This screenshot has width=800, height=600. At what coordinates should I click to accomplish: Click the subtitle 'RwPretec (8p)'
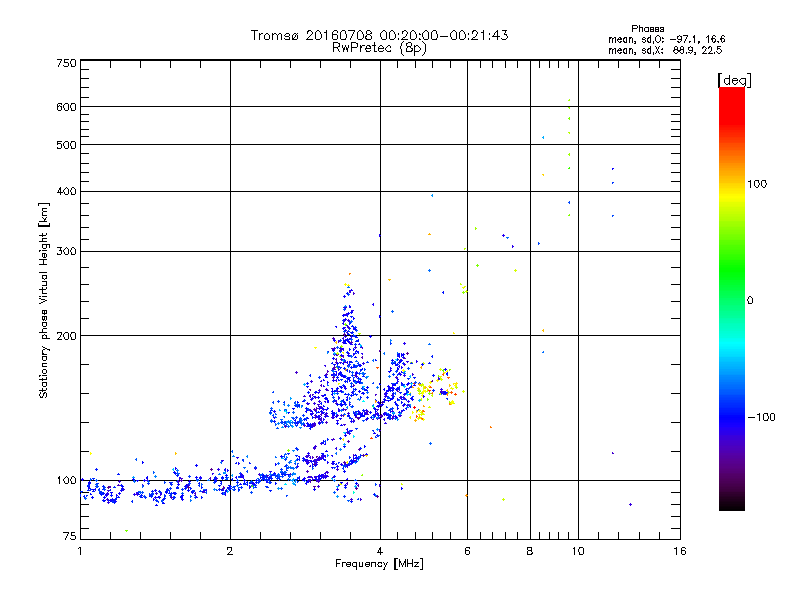click(379, 48)
